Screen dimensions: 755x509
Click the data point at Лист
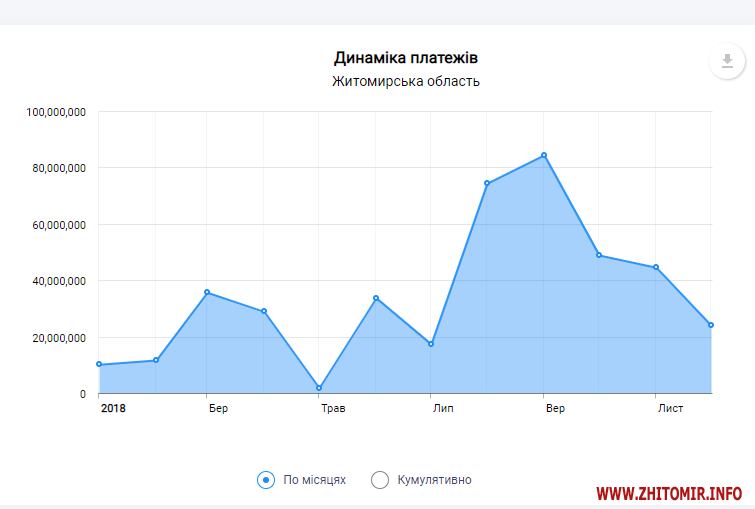656,267
